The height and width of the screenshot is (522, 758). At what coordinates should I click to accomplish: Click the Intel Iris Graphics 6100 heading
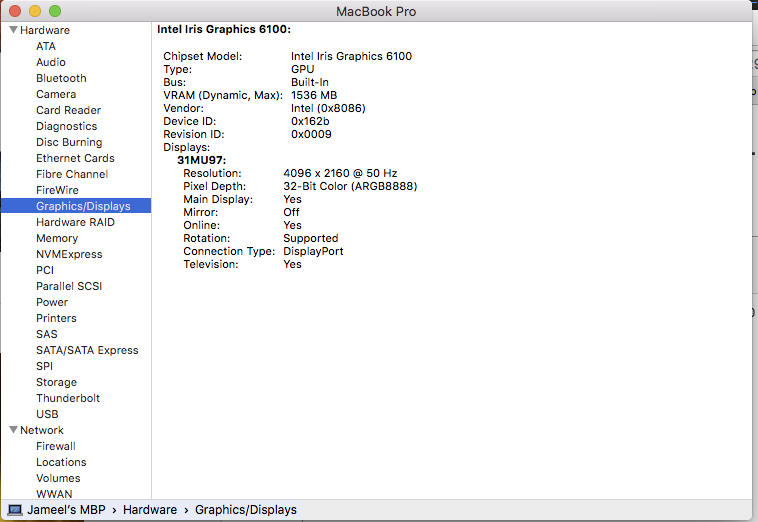coord(224,29)
